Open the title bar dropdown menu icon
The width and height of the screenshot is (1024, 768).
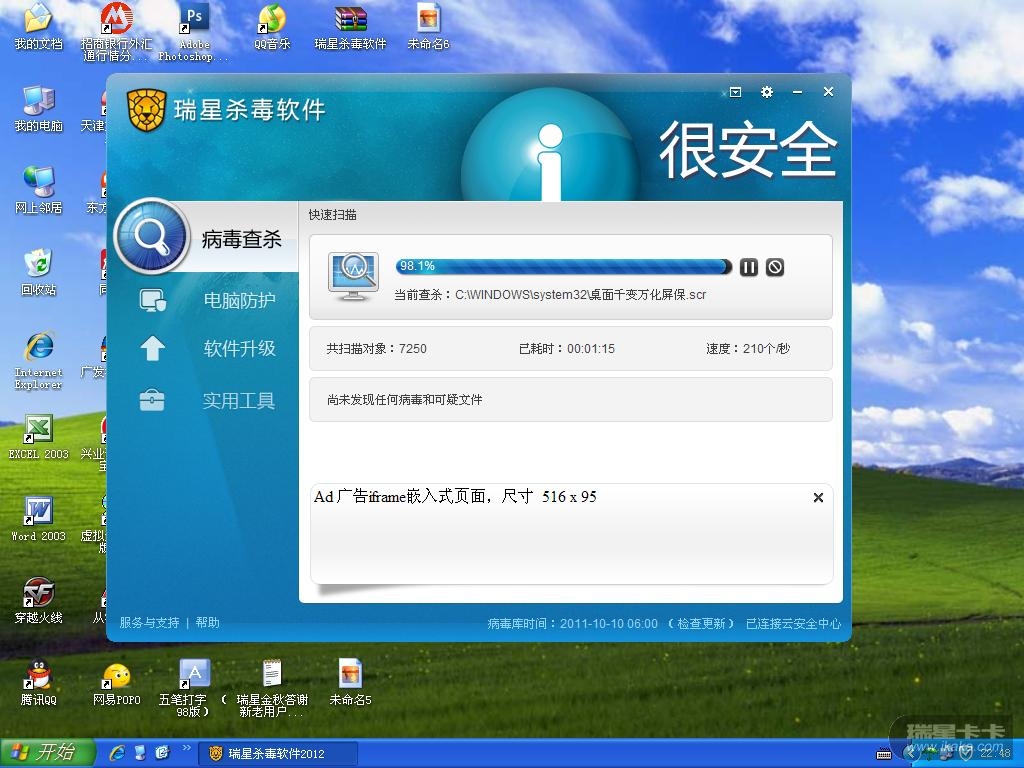click(735, 92)
